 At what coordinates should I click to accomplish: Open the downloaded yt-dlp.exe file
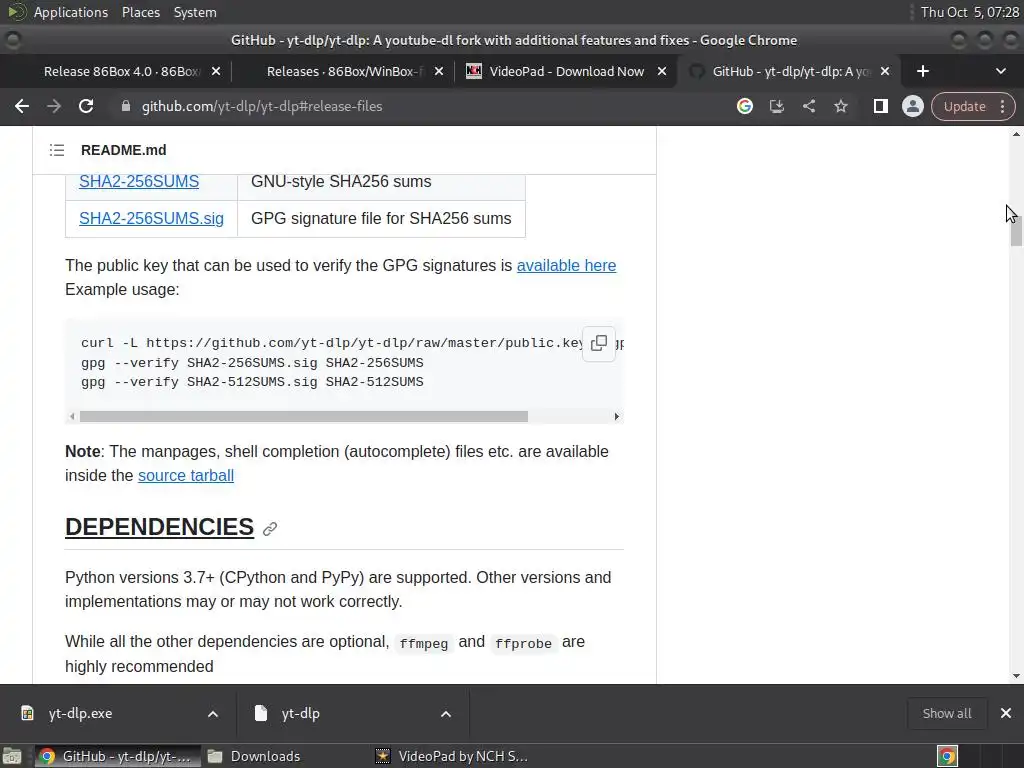click(x=80, y=713)
